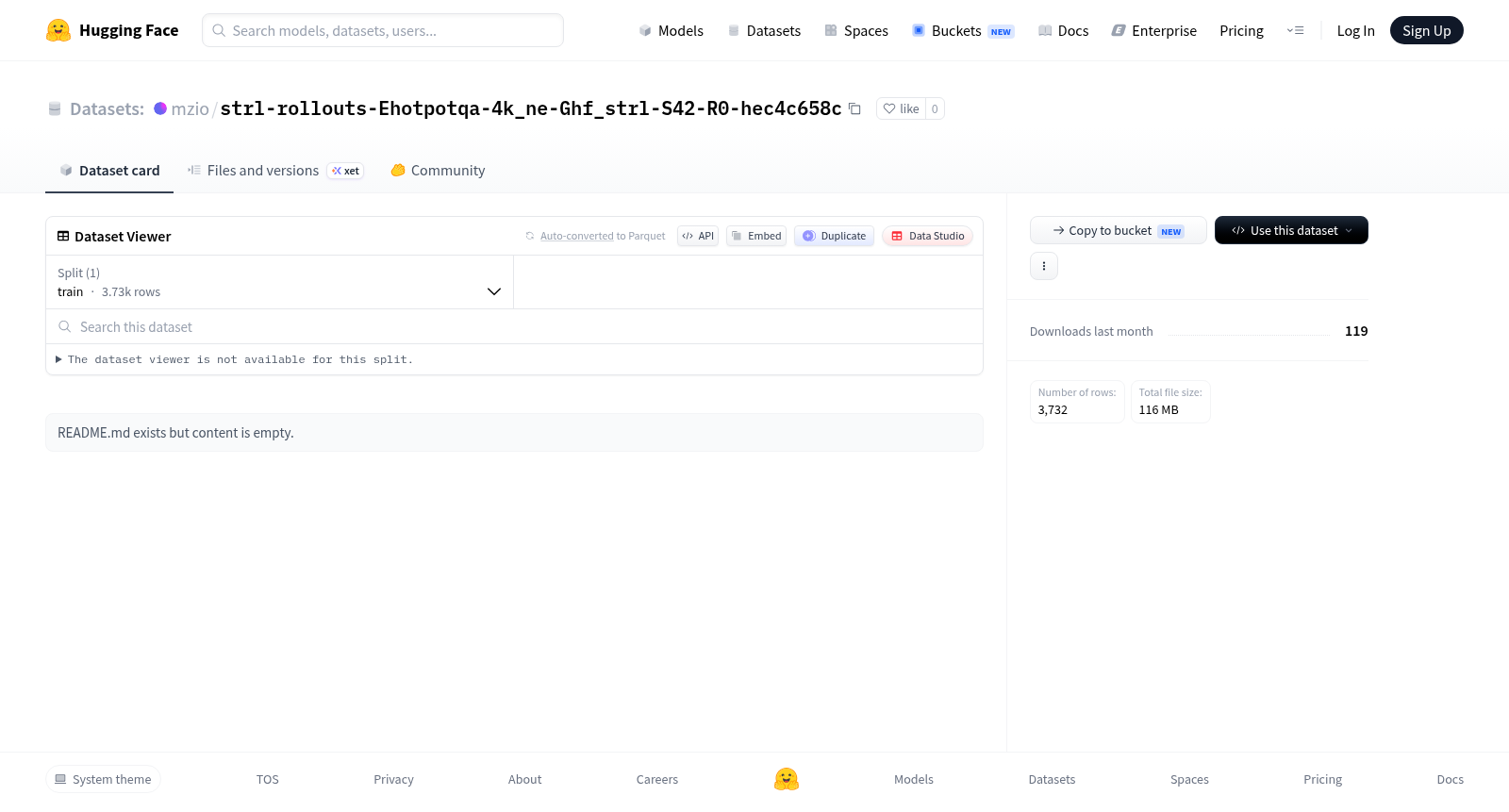Focus the Search this dataset field

click(x=514, y=326)
